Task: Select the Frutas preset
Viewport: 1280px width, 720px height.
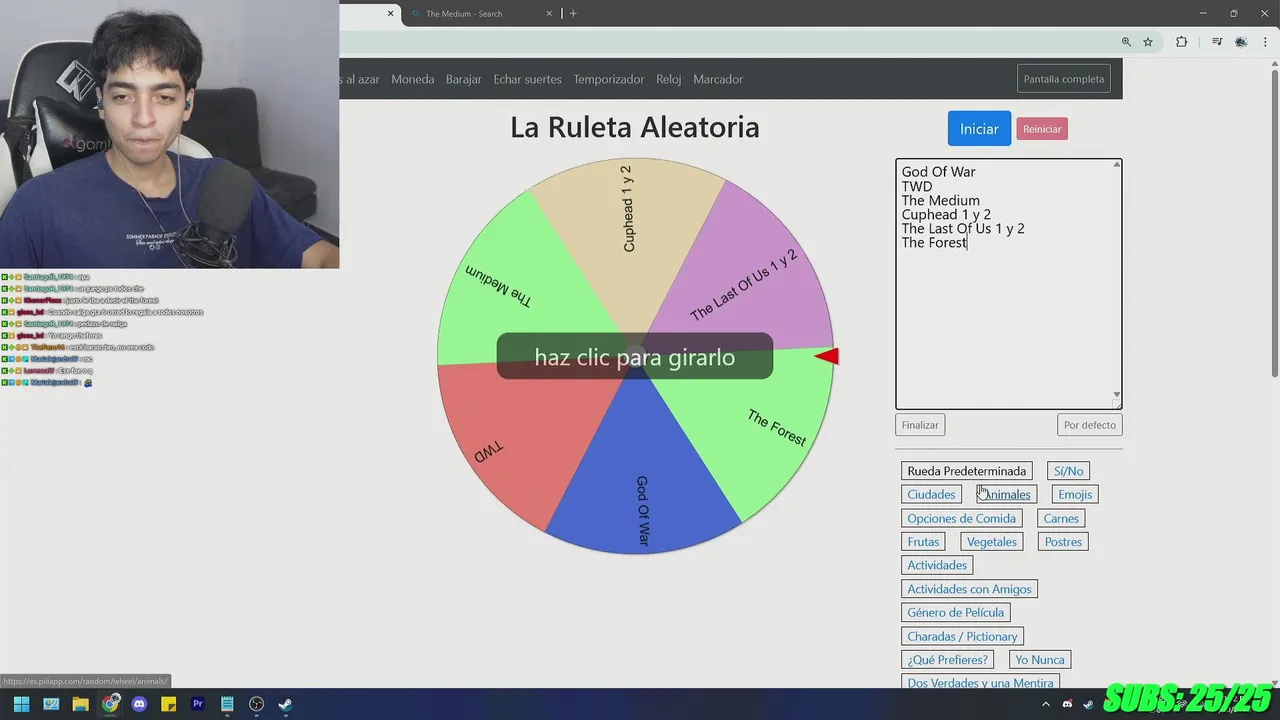Action: click(x=923, y=542)
